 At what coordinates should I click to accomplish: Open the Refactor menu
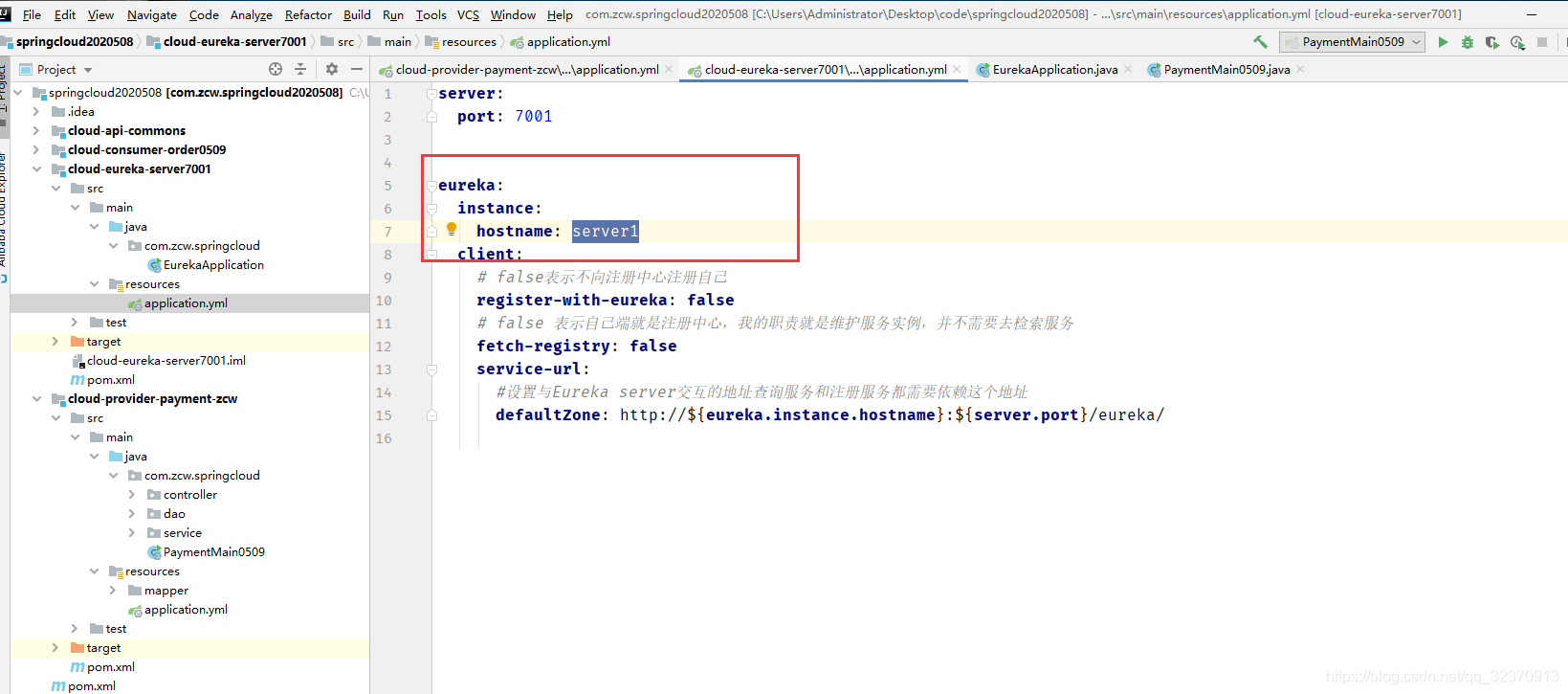tap(308, 14)
